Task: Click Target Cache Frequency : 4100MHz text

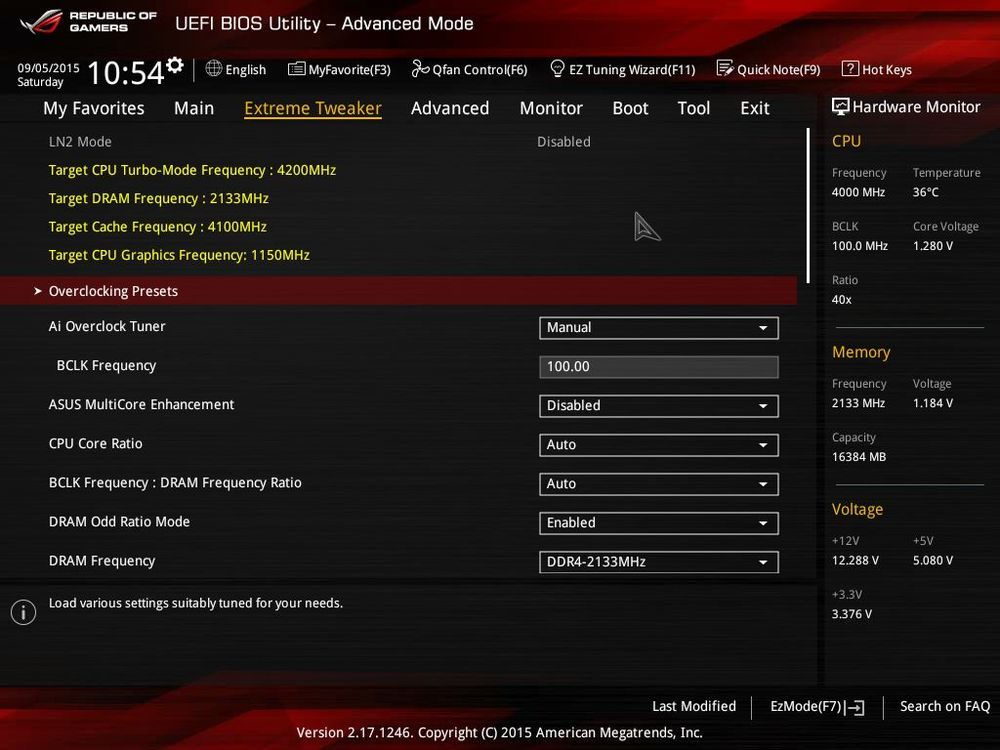Action: tap(158, 226)
